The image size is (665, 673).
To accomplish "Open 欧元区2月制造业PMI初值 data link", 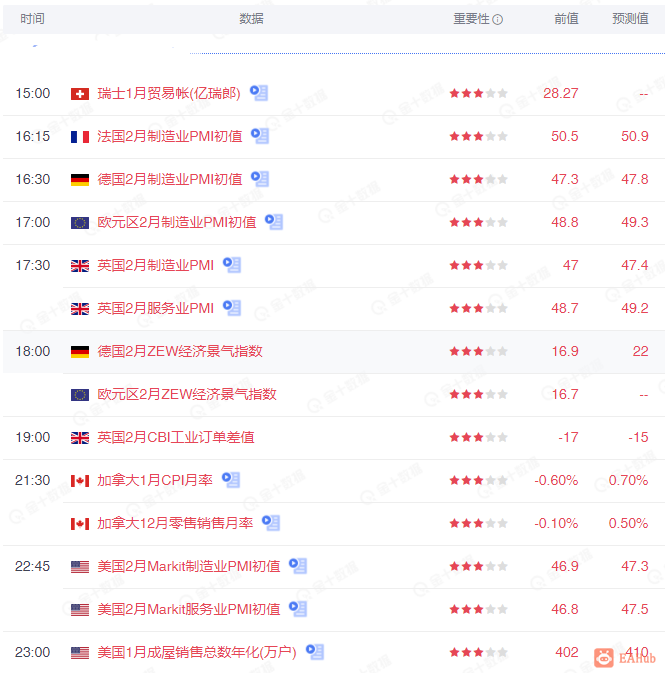I will tap(176, 222).
